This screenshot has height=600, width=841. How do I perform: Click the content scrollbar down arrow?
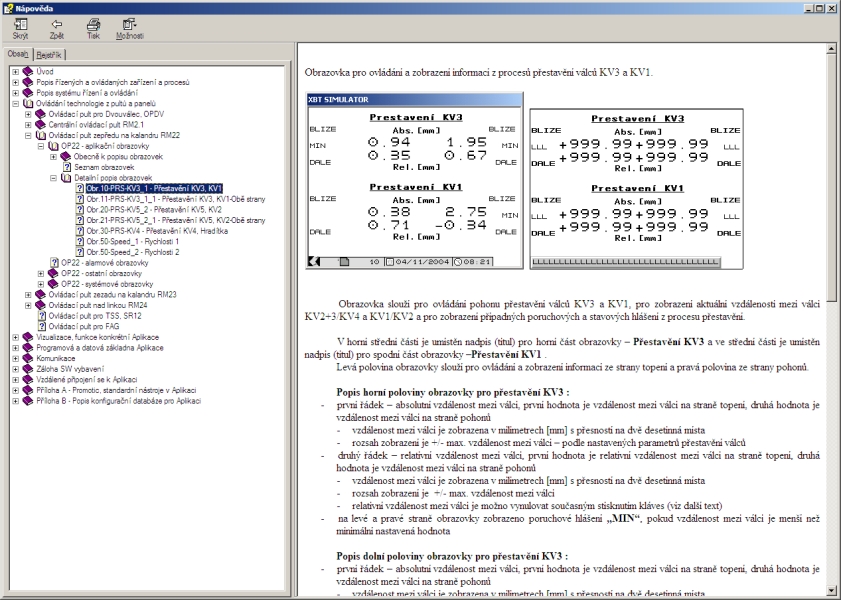831,590
